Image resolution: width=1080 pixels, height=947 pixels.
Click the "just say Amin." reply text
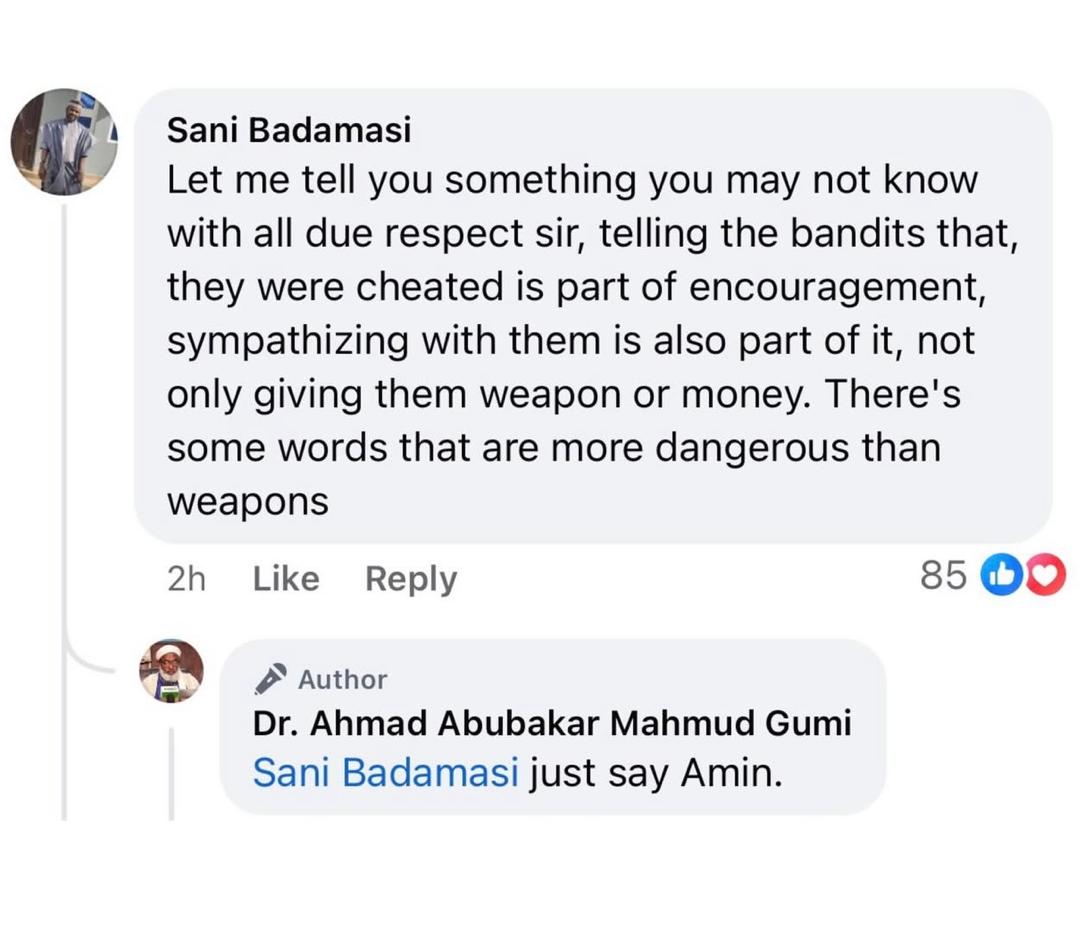tap(653, 773)
